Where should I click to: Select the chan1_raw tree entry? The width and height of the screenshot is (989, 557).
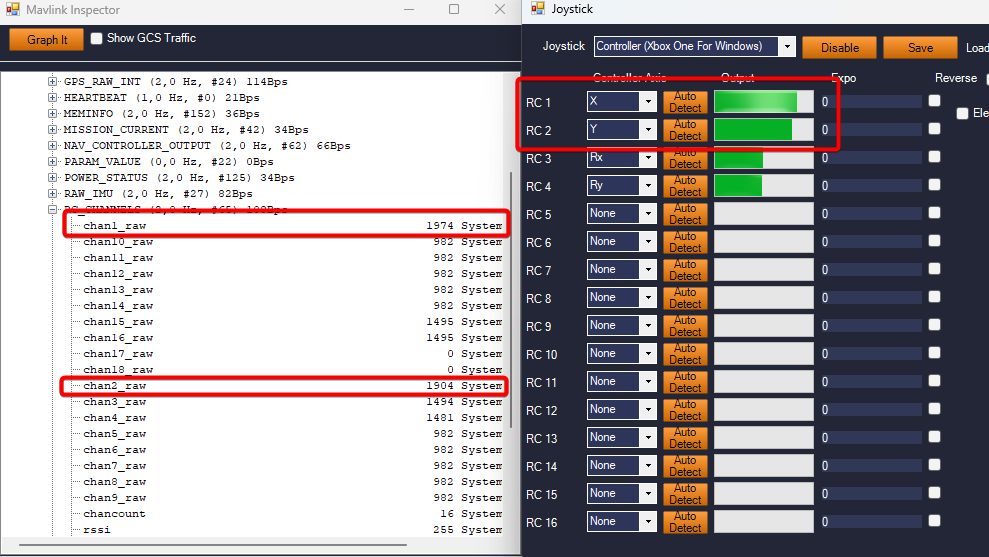(114, 226)
